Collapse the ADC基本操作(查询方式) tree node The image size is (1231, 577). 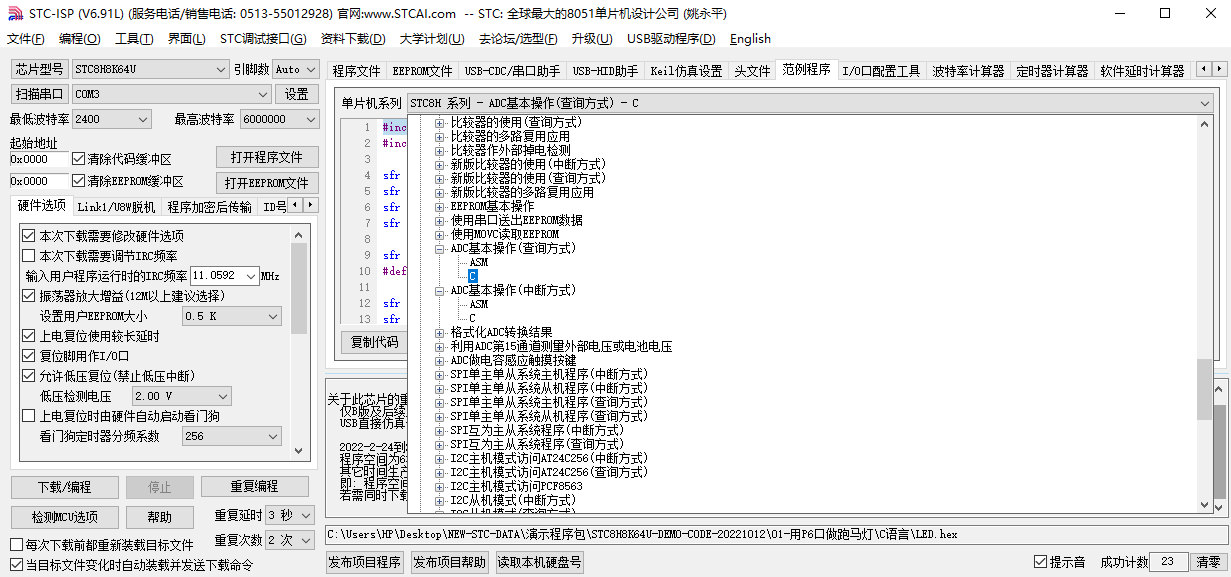[x=440, y=248]
